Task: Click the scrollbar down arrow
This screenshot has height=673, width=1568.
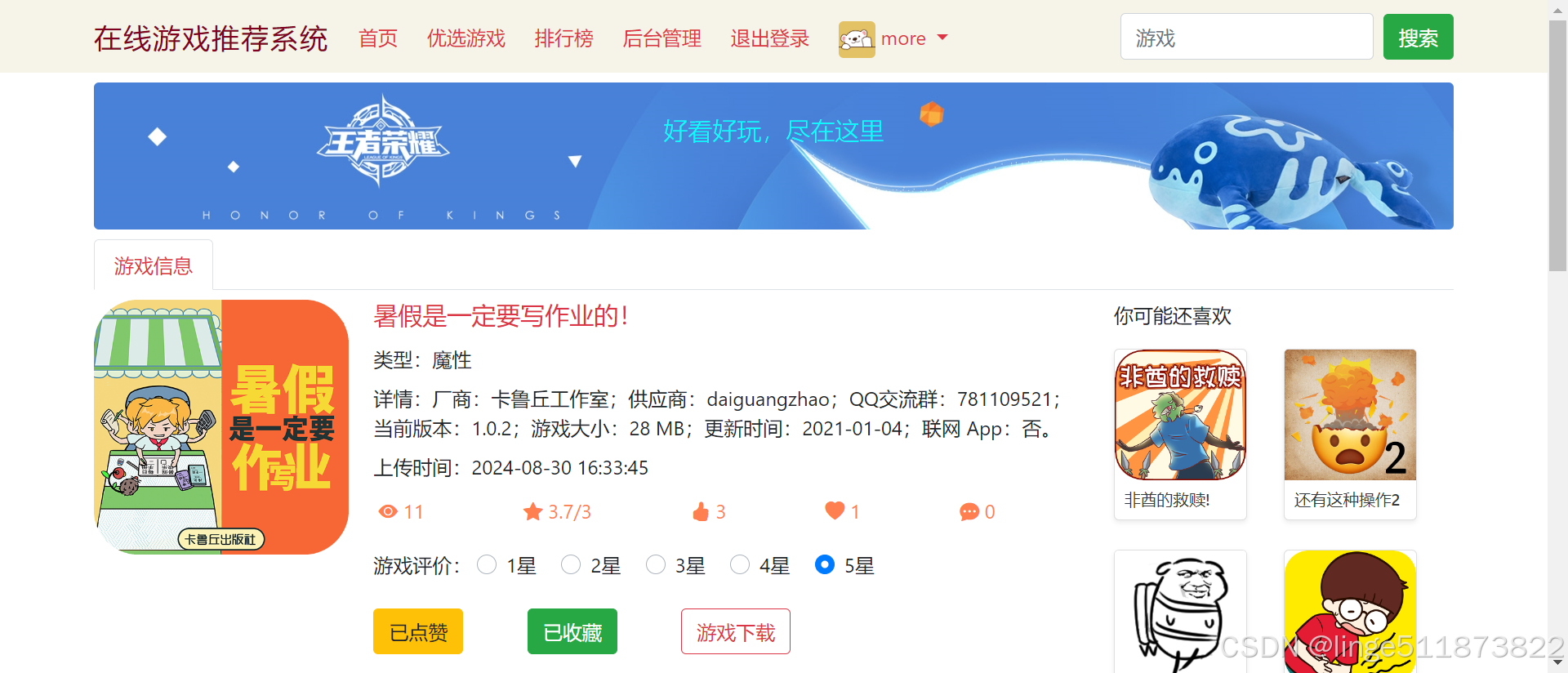Action: 1557,662
